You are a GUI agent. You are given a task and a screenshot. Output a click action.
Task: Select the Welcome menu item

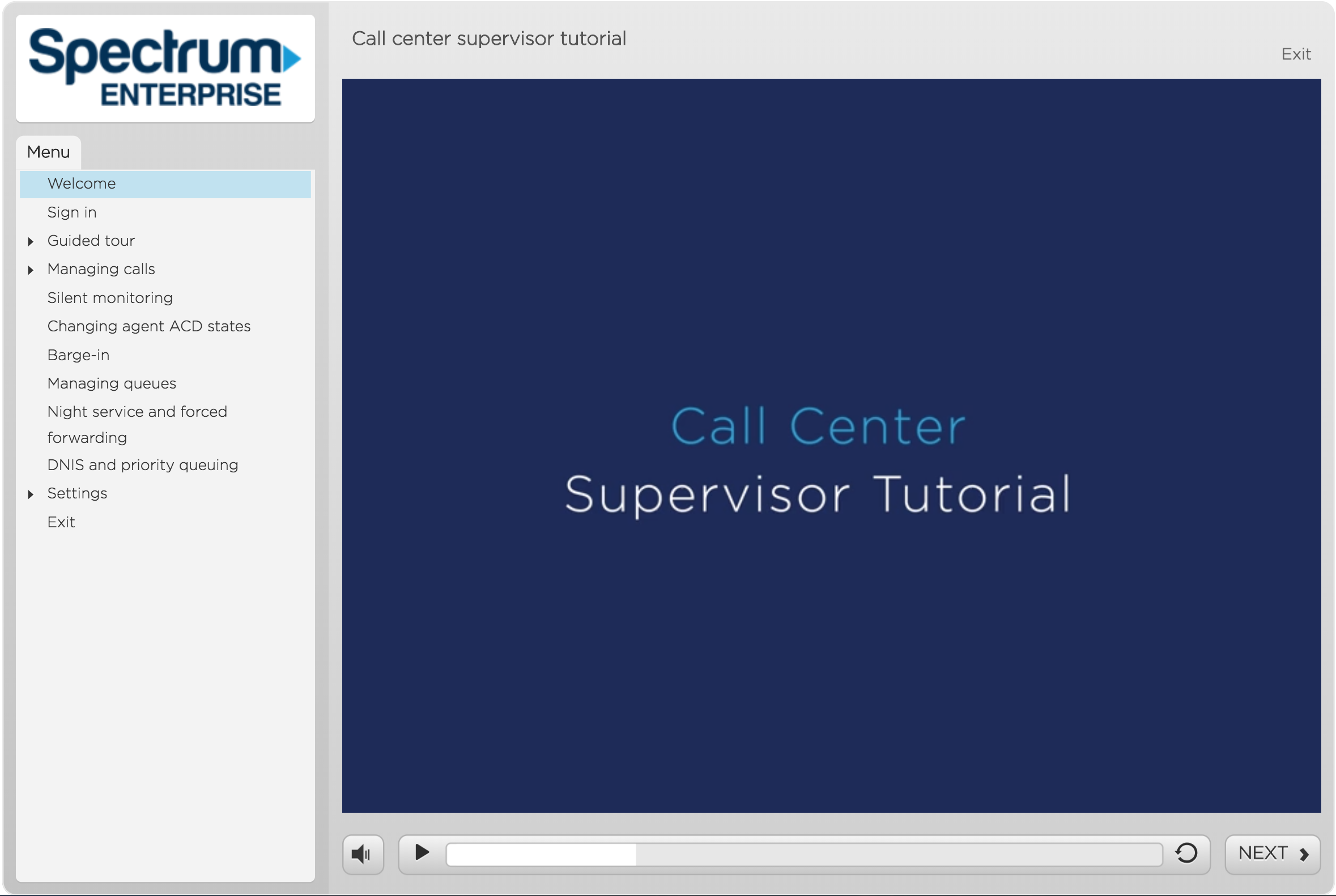[82, 184]
